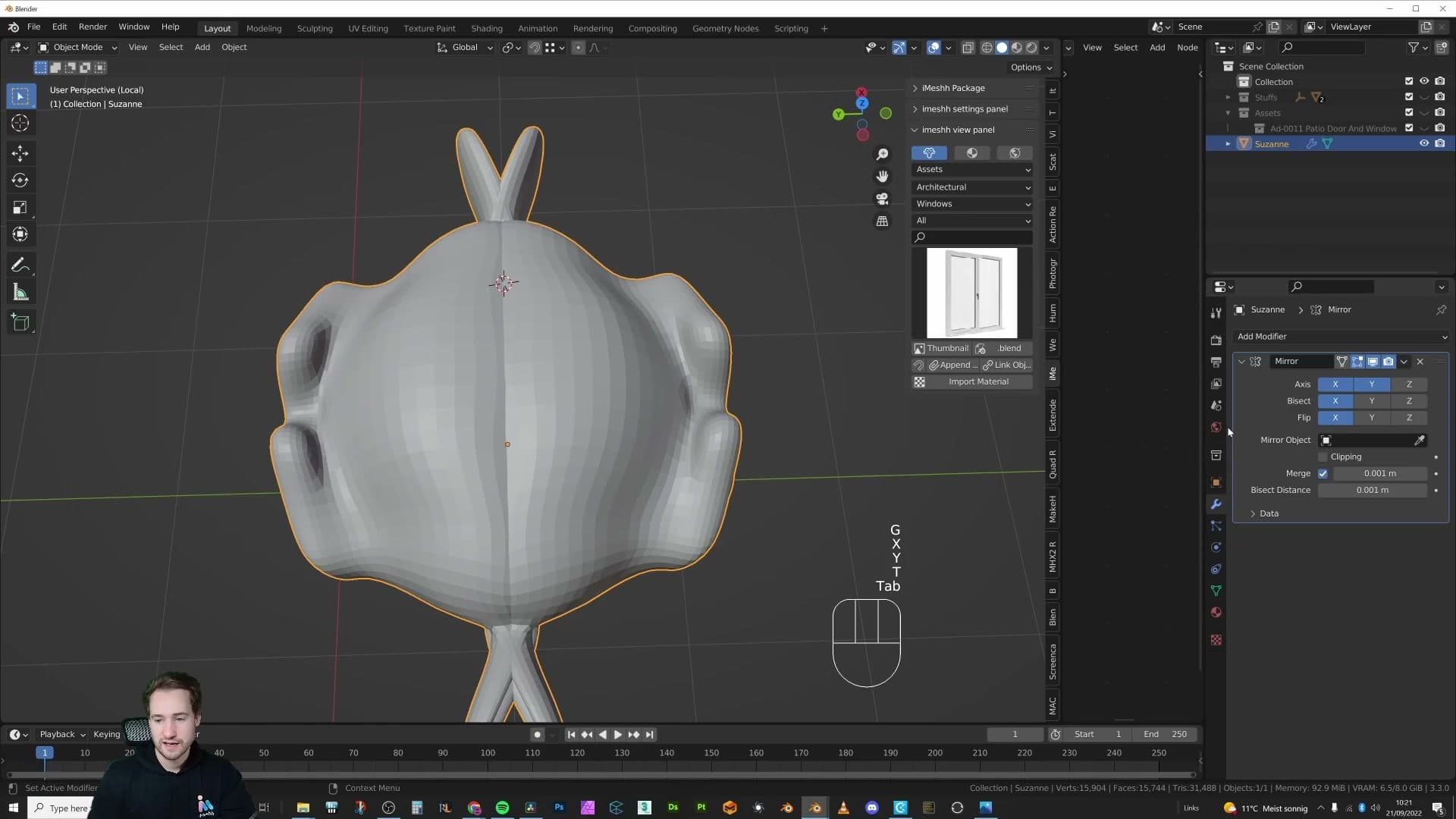Viewport: 1456px width, 819px height.
Task: Uncheck the Merge checkbox
Action: (x=1323, y=474)
